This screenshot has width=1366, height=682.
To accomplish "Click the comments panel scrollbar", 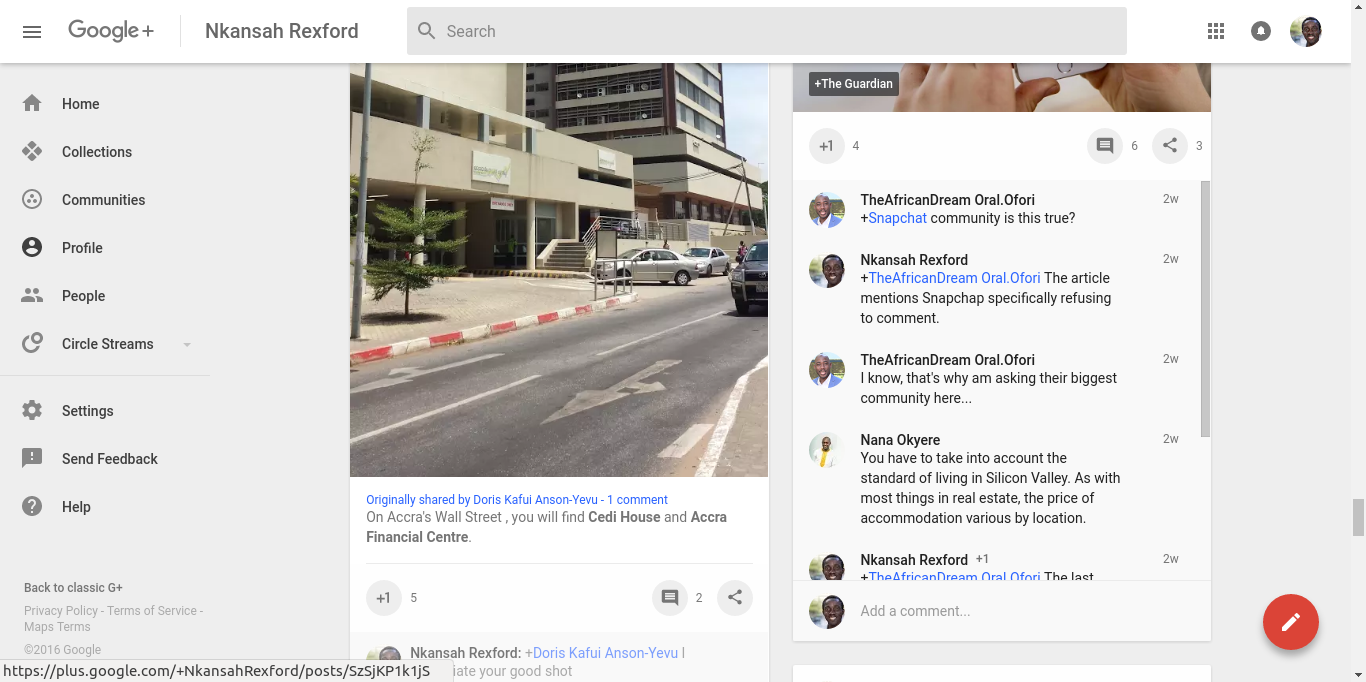I will point(1205,310).
